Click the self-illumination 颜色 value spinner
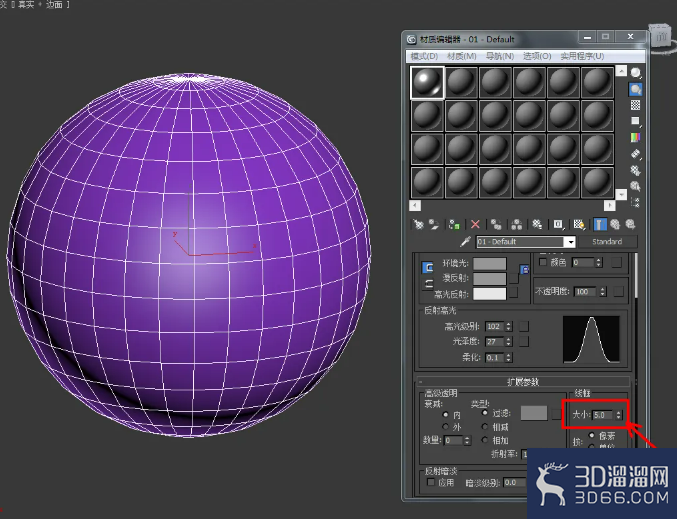Screen dimensions: 677x519 [598, 262]
